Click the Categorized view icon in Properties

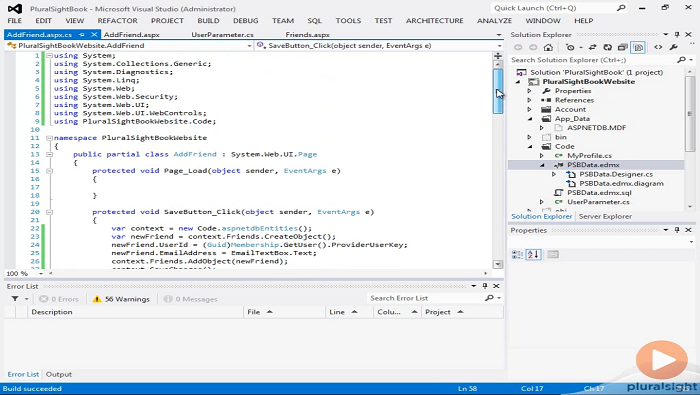coord(517,254)
